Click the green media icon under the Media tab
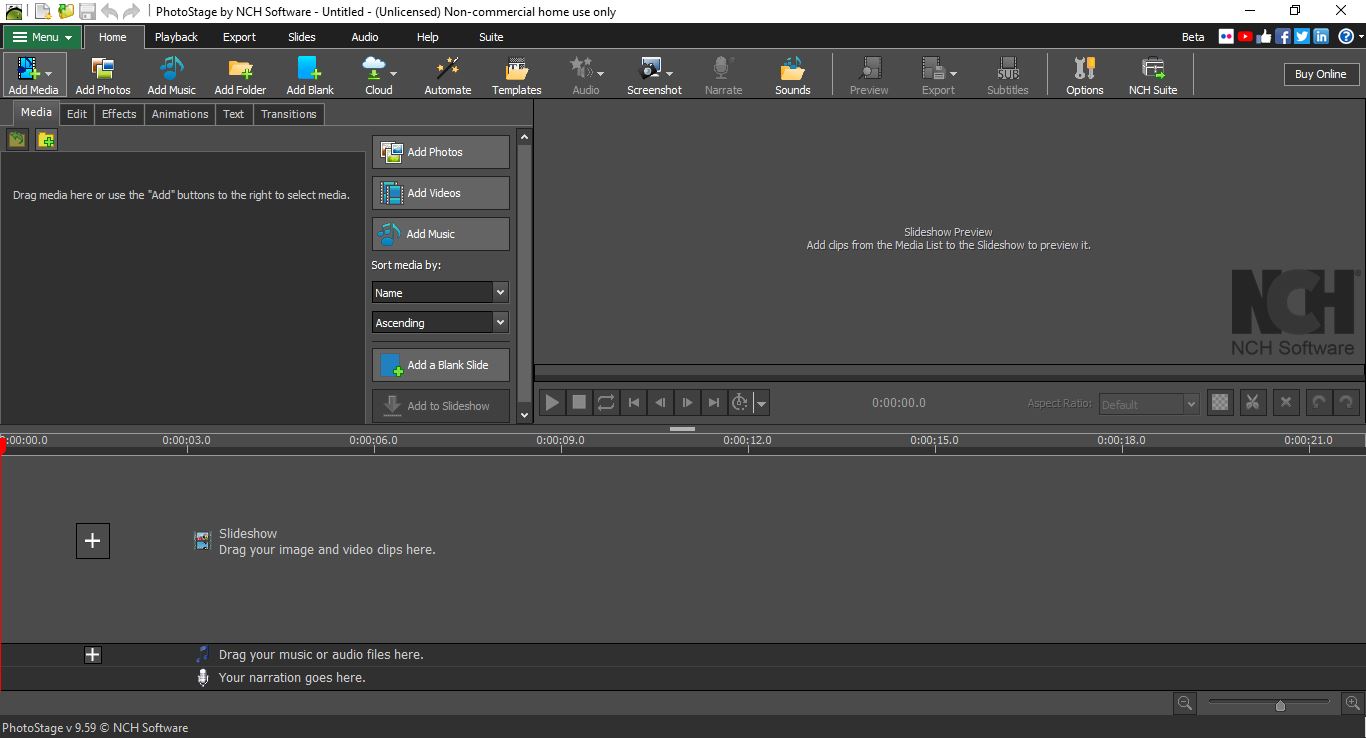This screenshot has height=738, width=1366. click(x=17, y=139)
